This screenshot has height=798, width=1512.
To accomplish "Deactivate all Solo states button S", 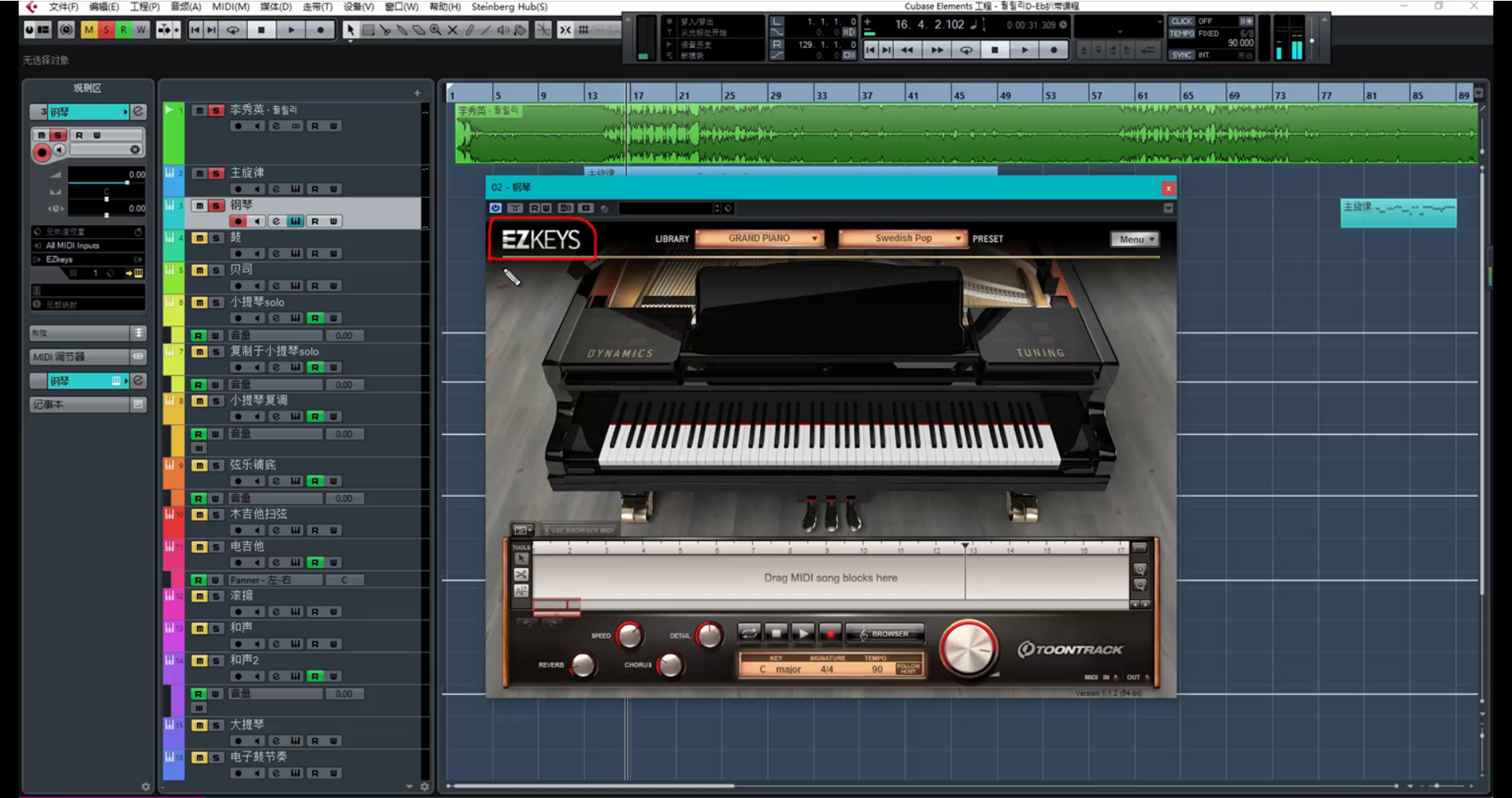I will [106, 30].
